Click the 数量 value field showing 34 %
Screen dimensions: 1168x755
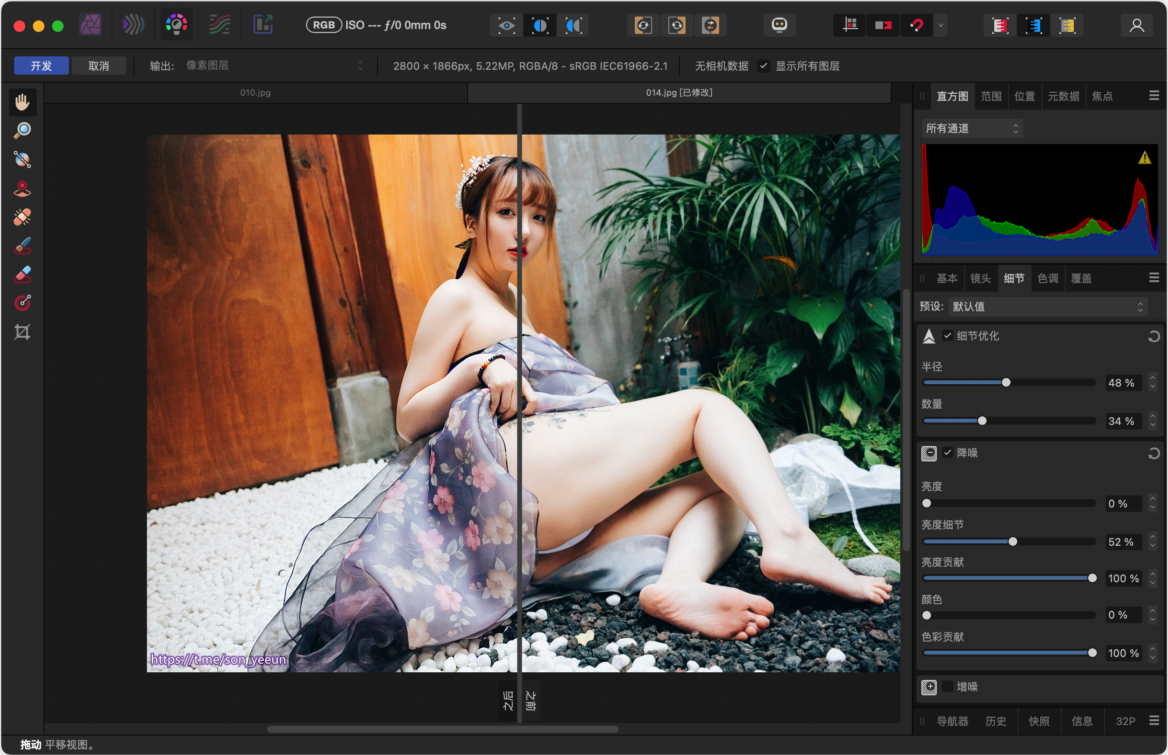pos(1121,421)
